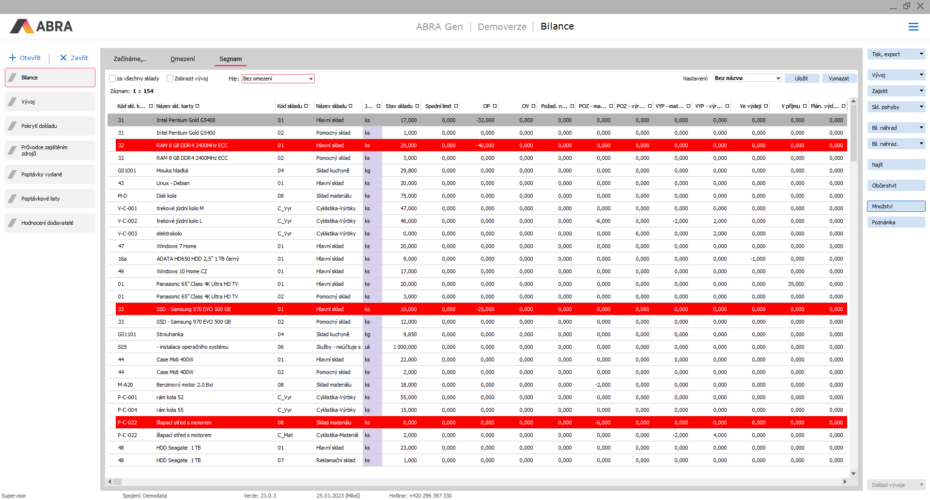Select Průvodce zajištěním zdrojů agenda icon
The image size is (930, 500).
click(x=12, y=151)
